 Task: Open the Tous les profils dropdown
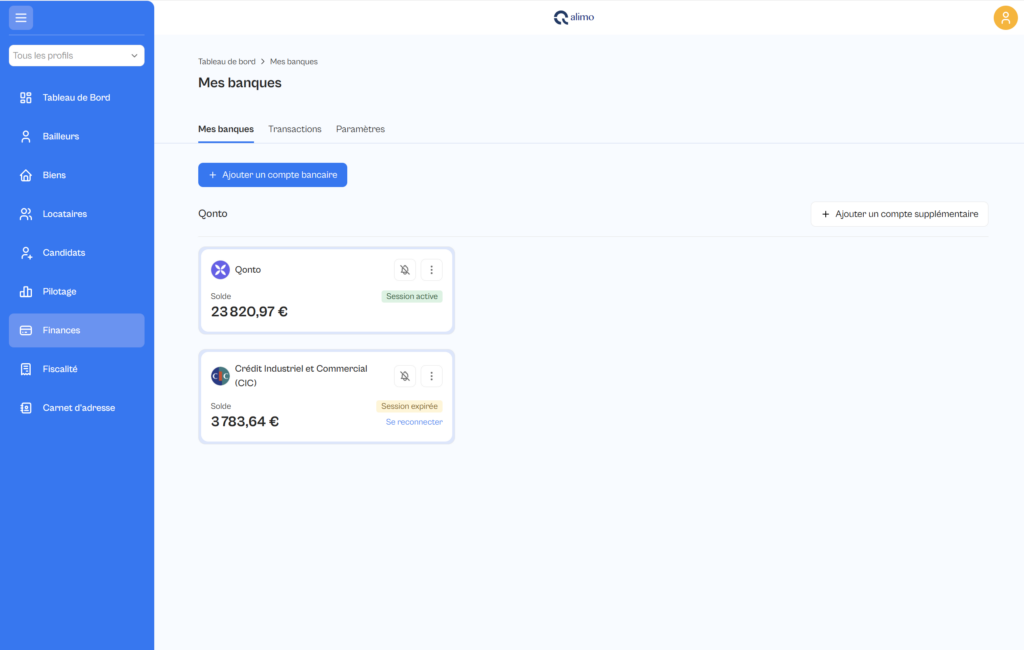pyautogui.click(x=76, y=56)
